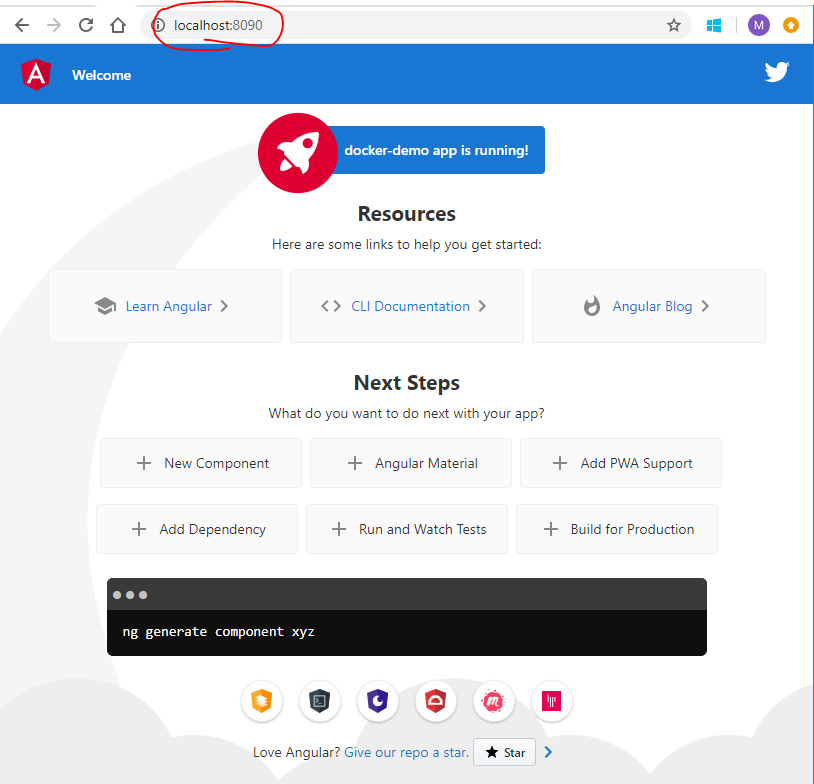Click the red rocket icon
814x784 pixels.
click(x=298, y=153)
